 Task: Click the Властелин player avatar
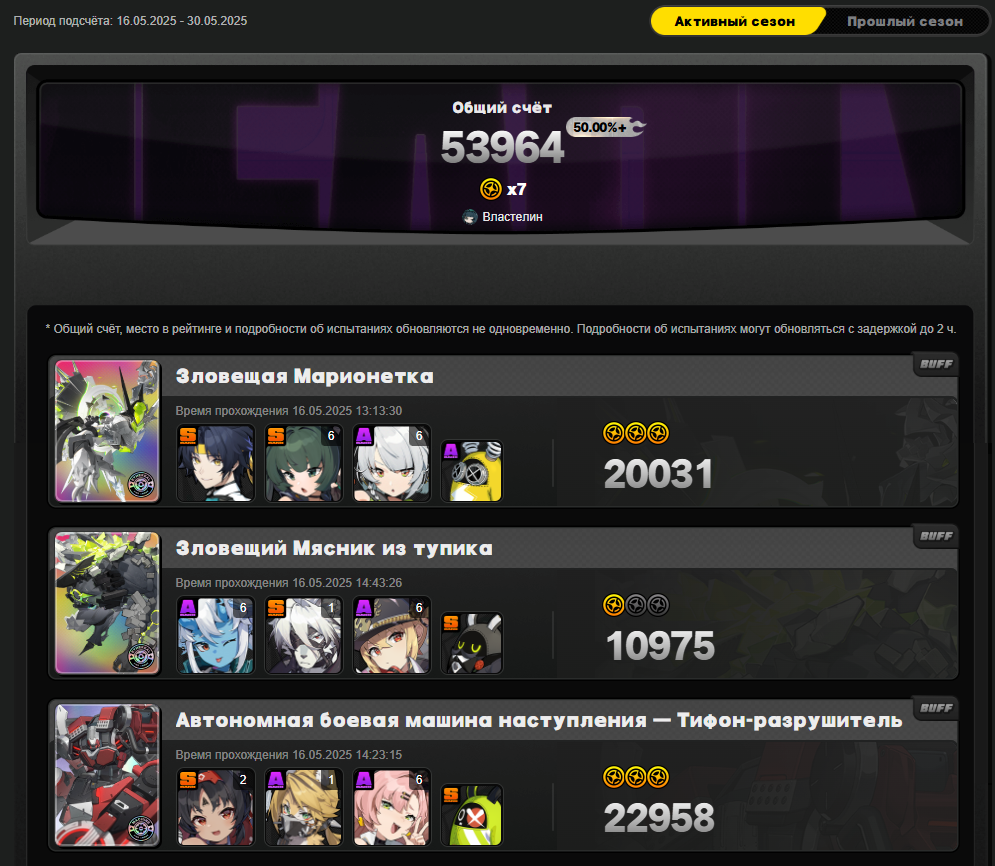pyautogui.click(x=470, y=217)
